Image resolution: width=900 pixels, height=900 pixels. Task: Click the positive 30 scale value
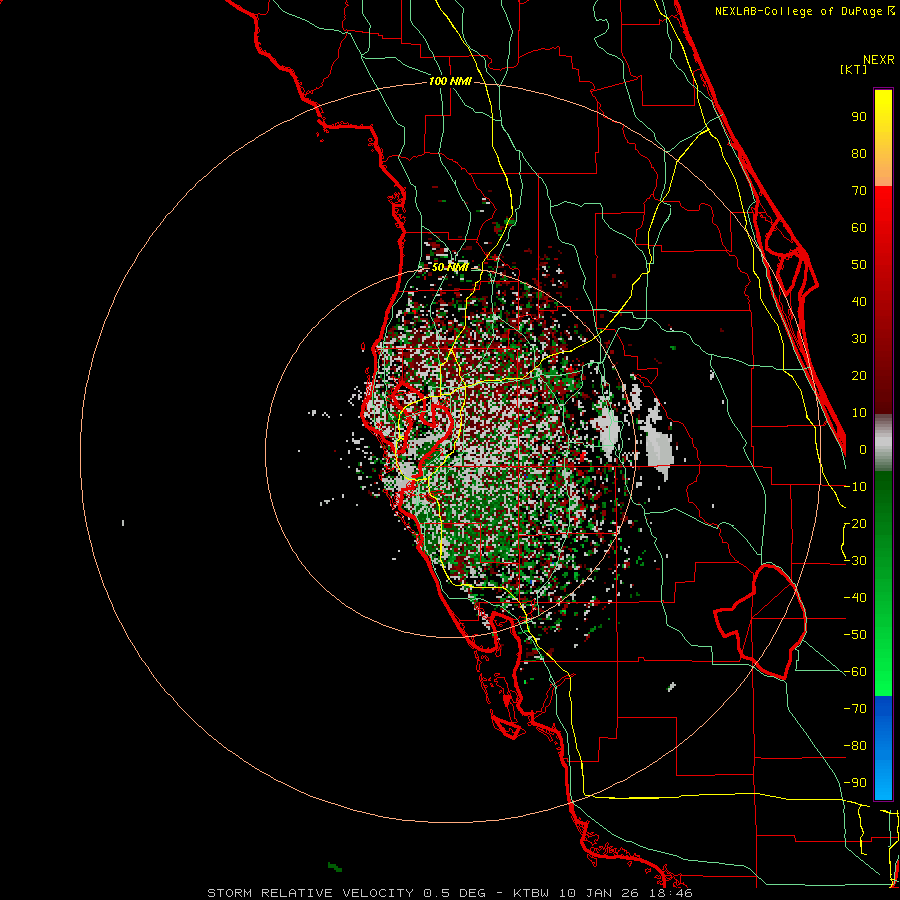click(x=859, y=339)
